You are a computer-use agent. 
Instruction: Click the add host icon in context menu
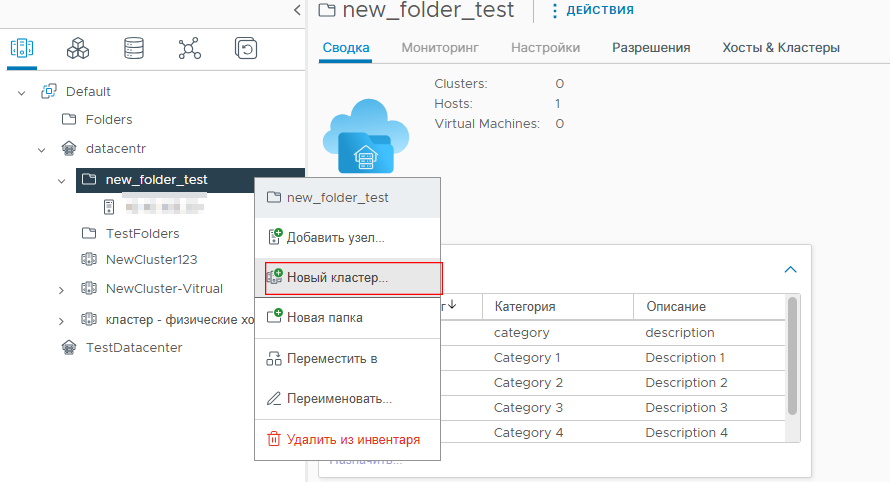tap(275, 237)
